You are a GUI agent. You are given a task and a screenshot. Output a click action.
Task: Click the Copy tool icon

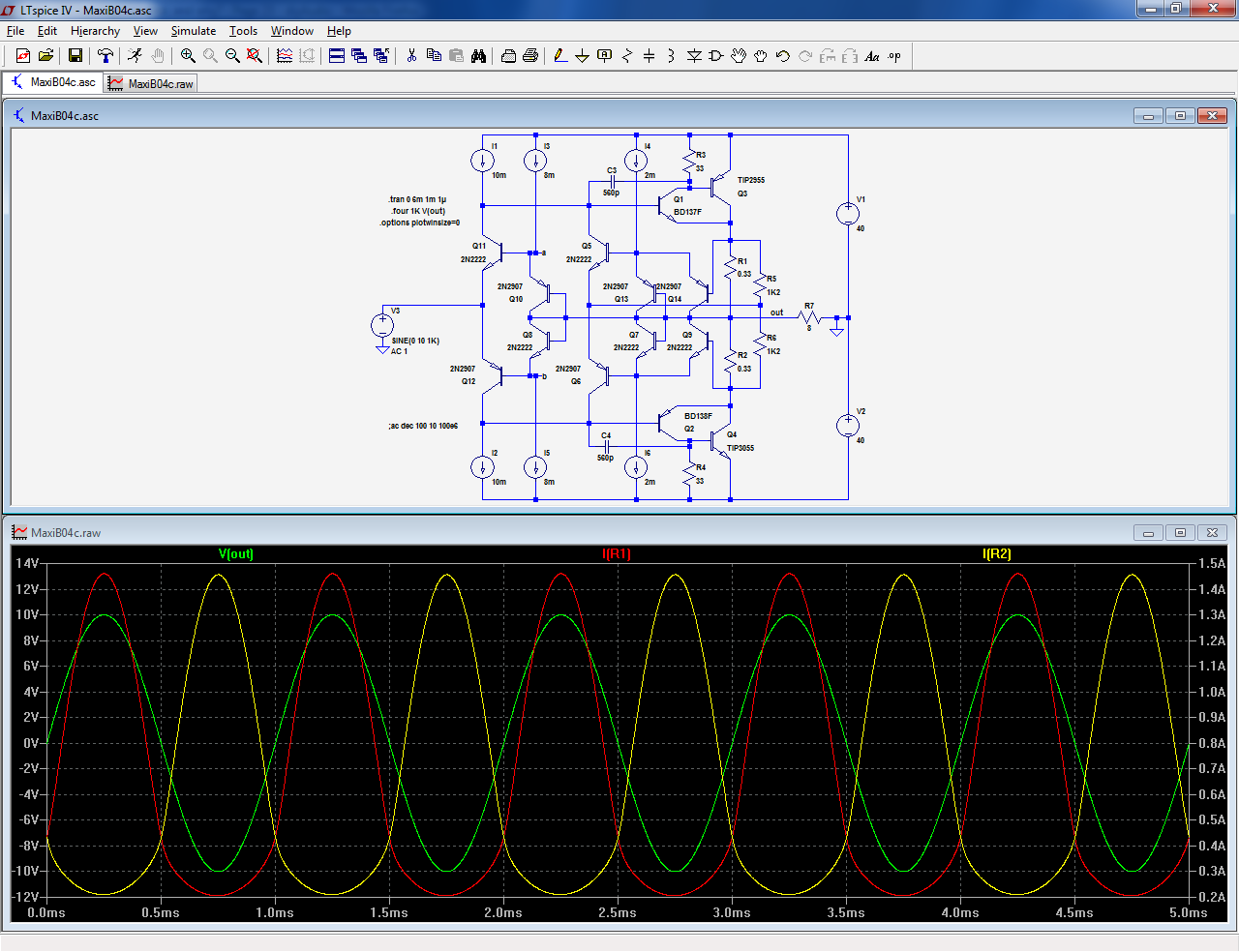coord(434,56)
